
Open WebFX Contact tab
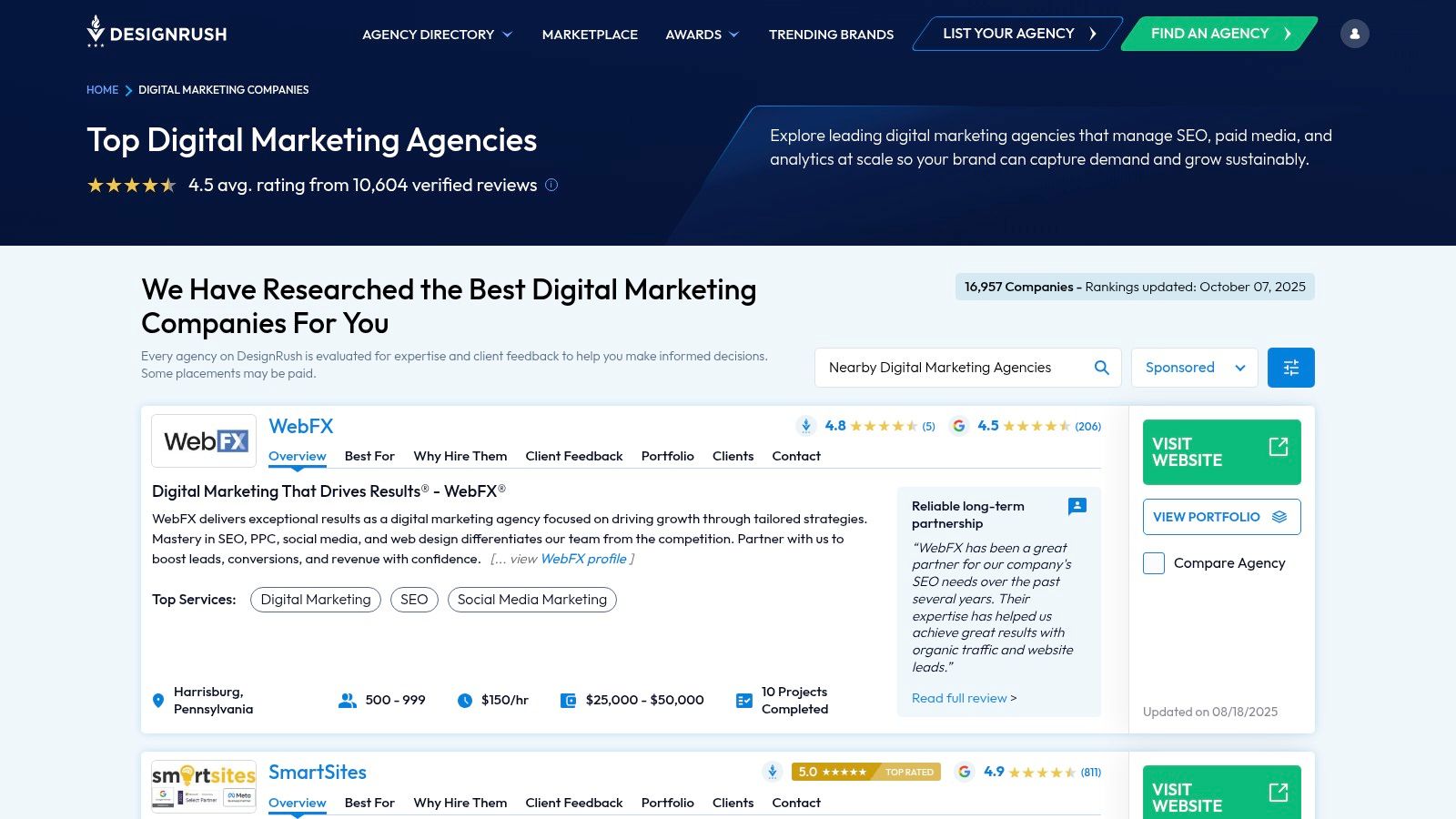point(796,456)
